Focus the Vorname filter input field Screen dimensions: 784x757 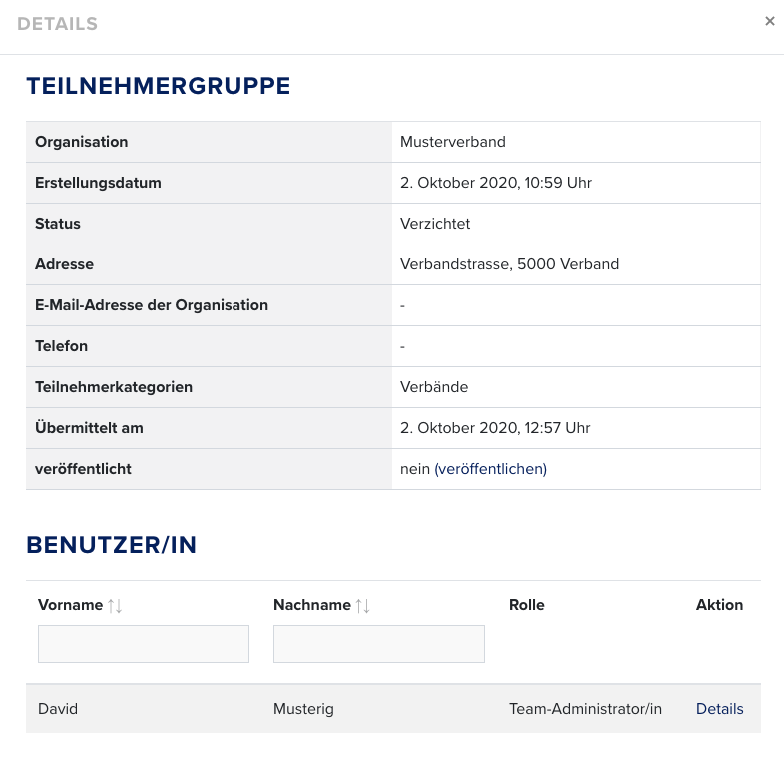click(143, 644)
